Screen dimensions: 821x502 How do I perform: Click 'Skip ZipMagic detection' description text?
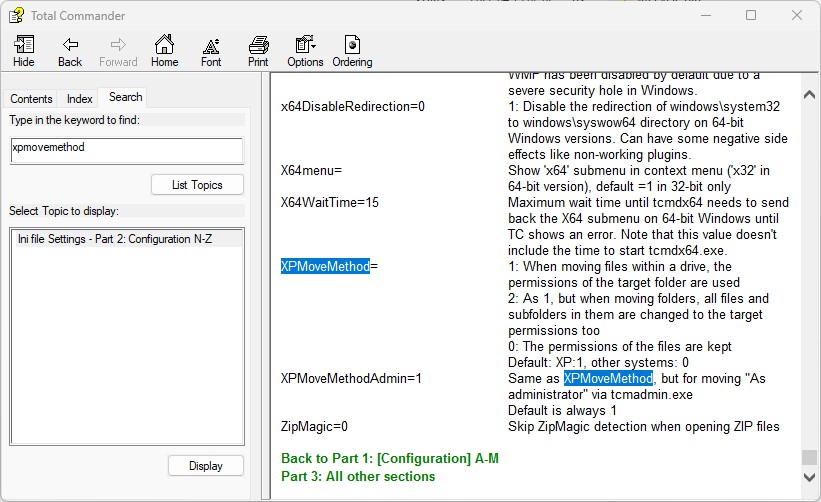click(x=644, y=427)
